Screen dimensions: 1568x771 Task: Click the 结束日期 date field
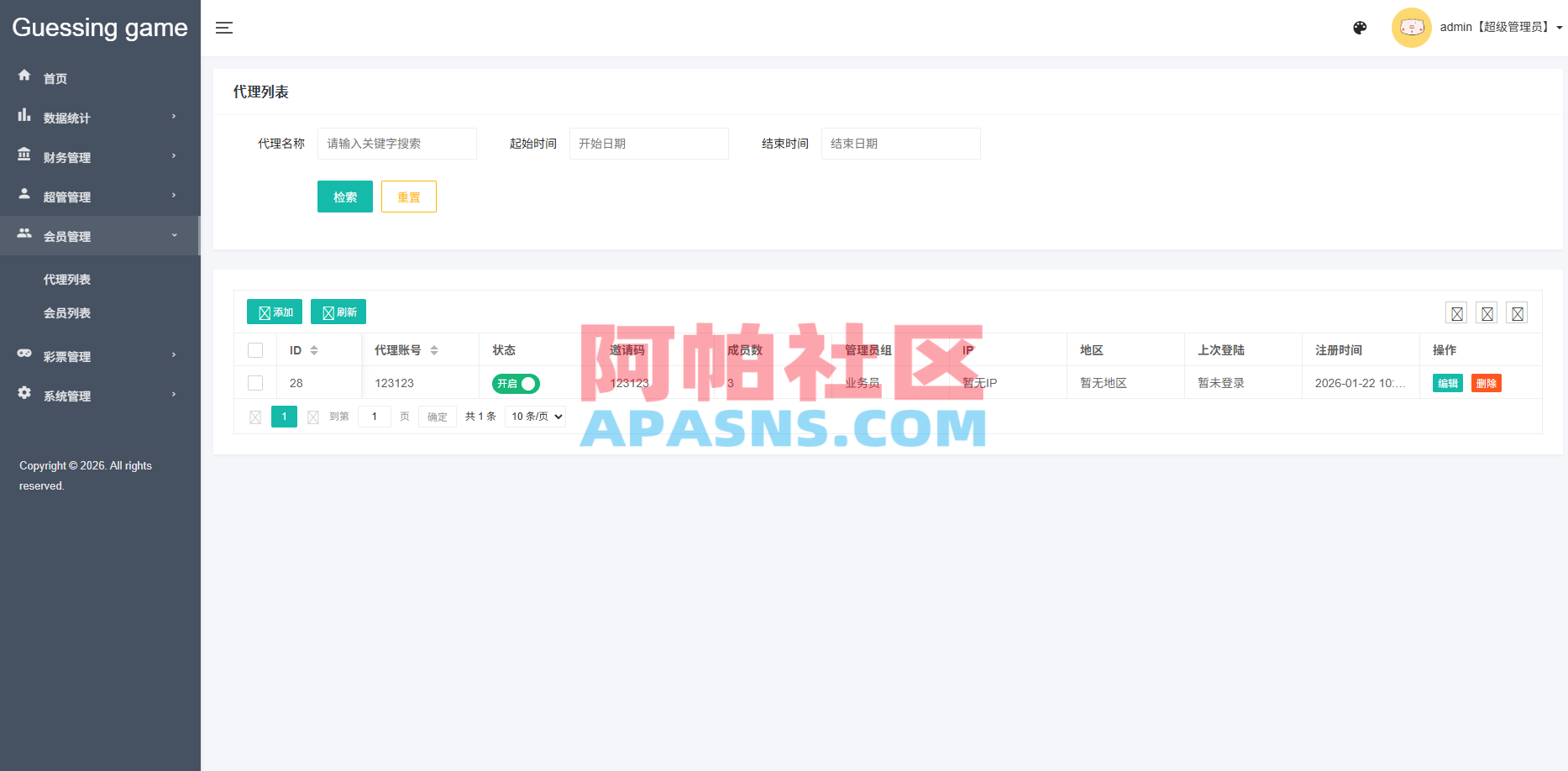point(901,144)
